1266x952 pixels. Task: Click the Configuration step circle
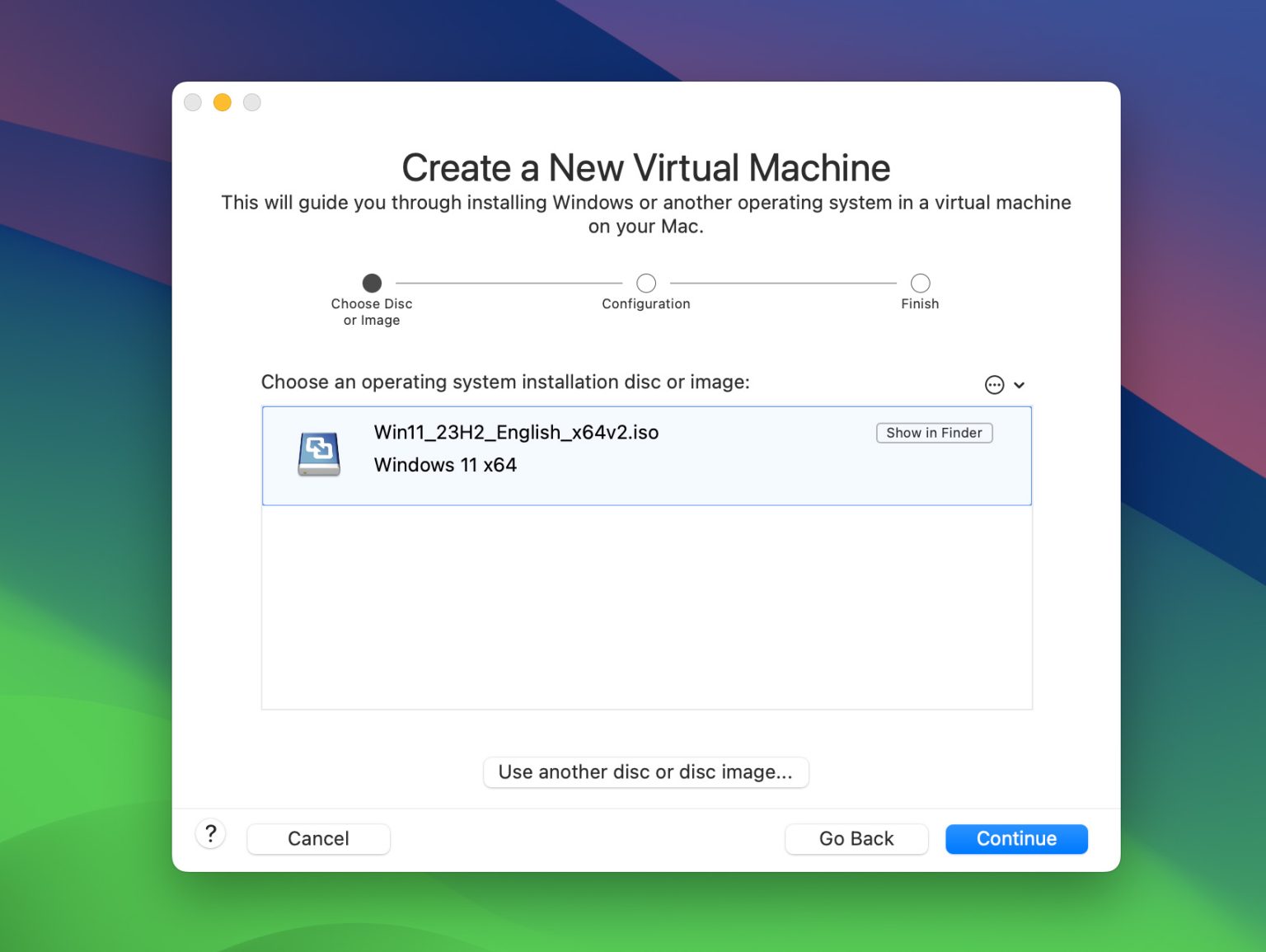click(x=645, y=283)
